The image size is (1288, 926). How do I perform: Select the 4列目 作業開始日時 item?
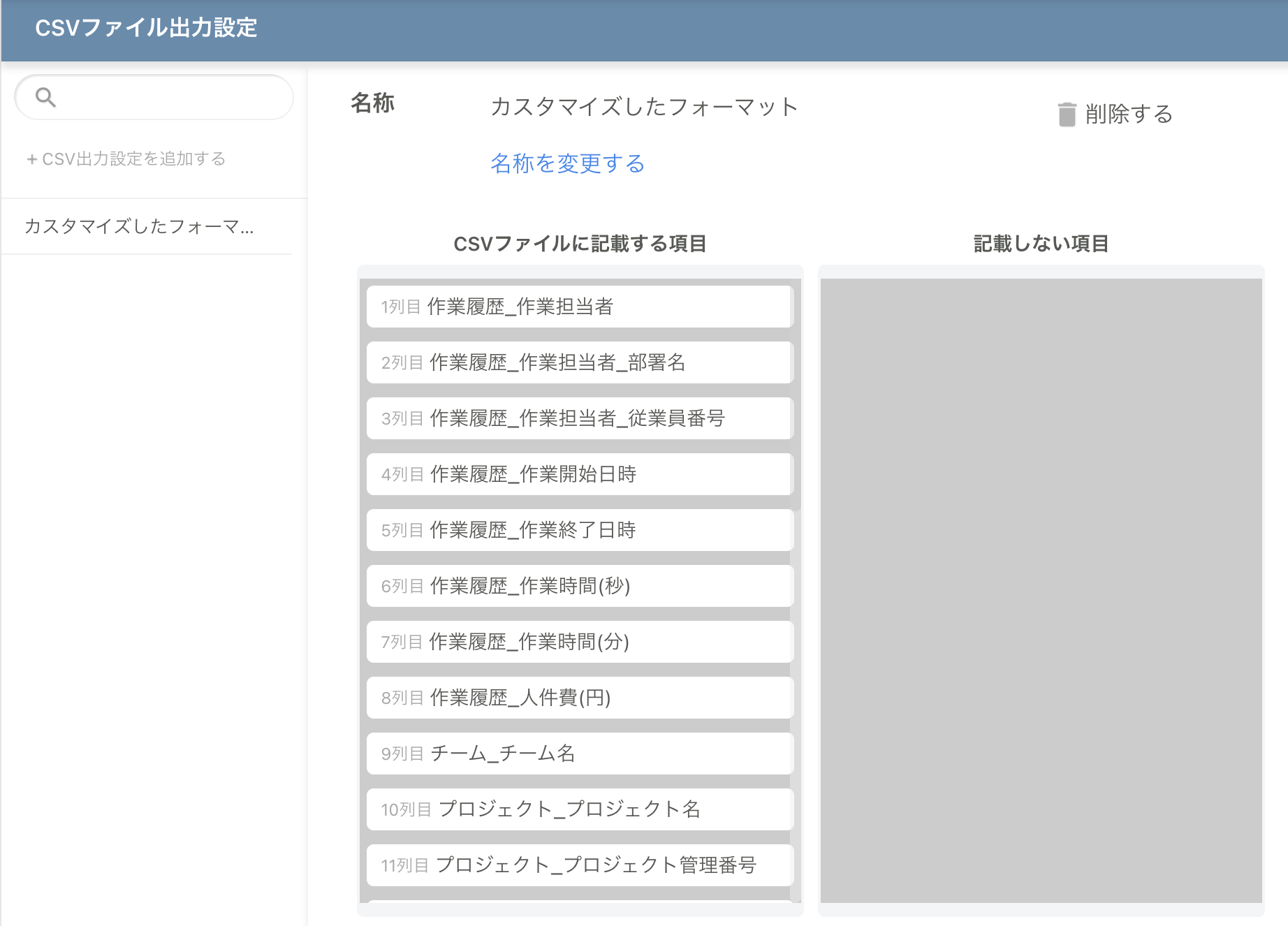tap(579, 474)
